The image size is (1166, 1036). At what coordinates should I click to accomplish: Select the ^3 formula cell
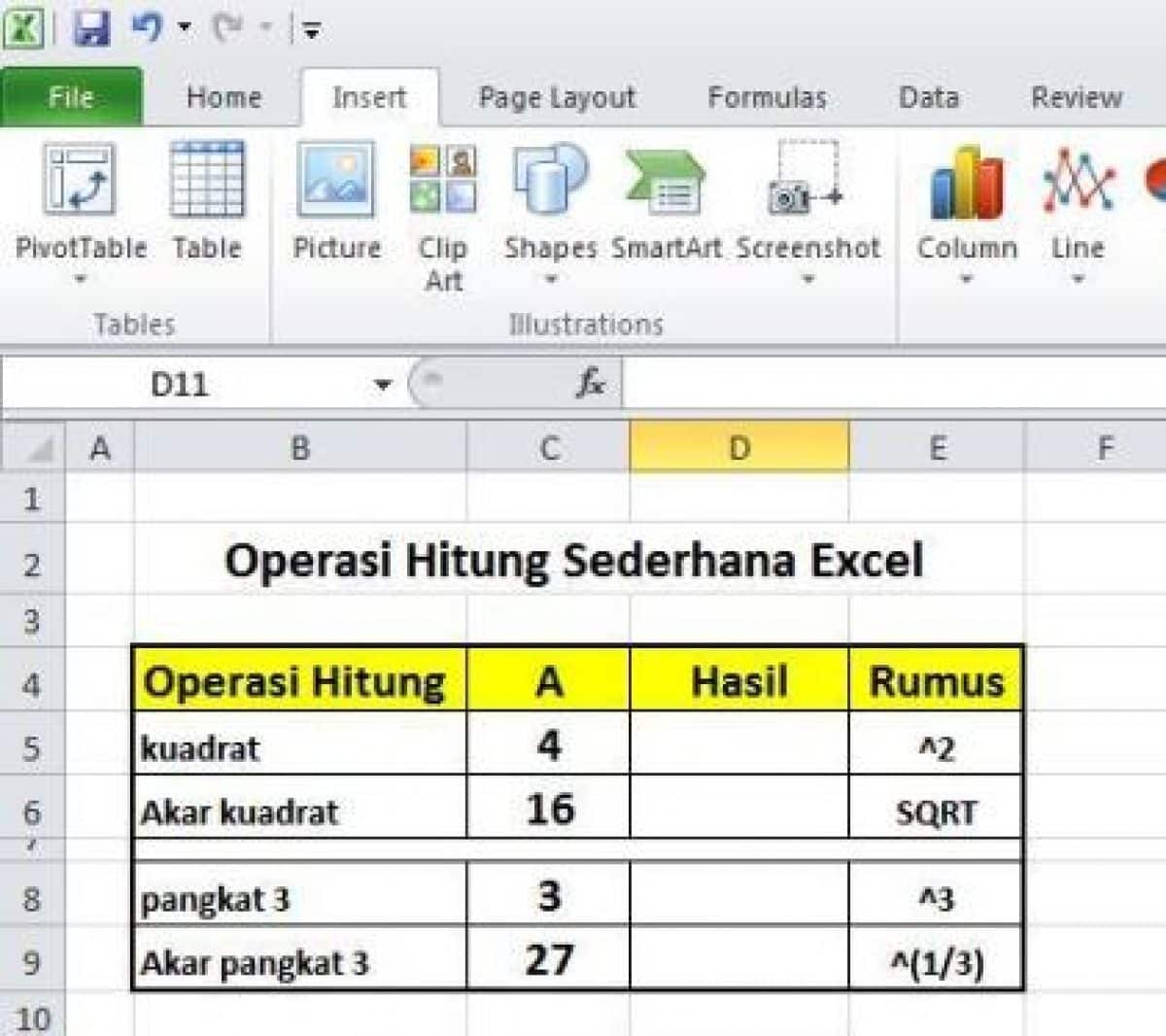[937, 894]
